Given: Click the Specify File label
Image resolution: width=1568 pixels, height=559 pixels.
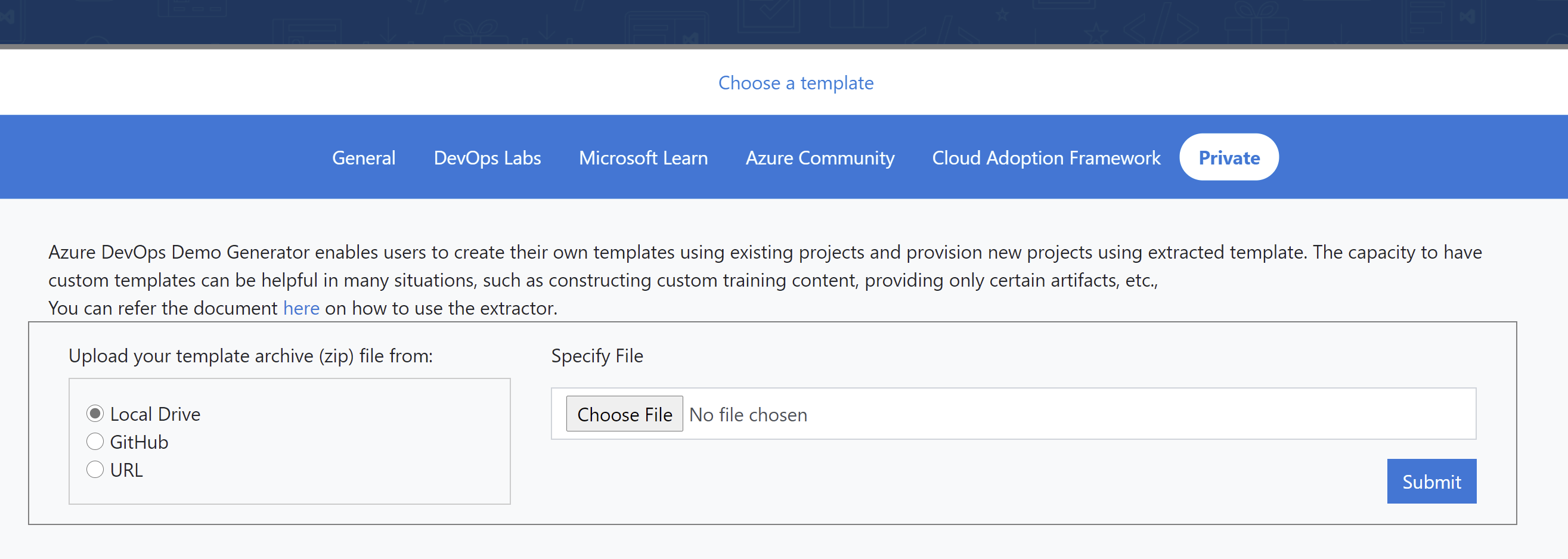Looking at the screenshot, I should pos(597,356).
